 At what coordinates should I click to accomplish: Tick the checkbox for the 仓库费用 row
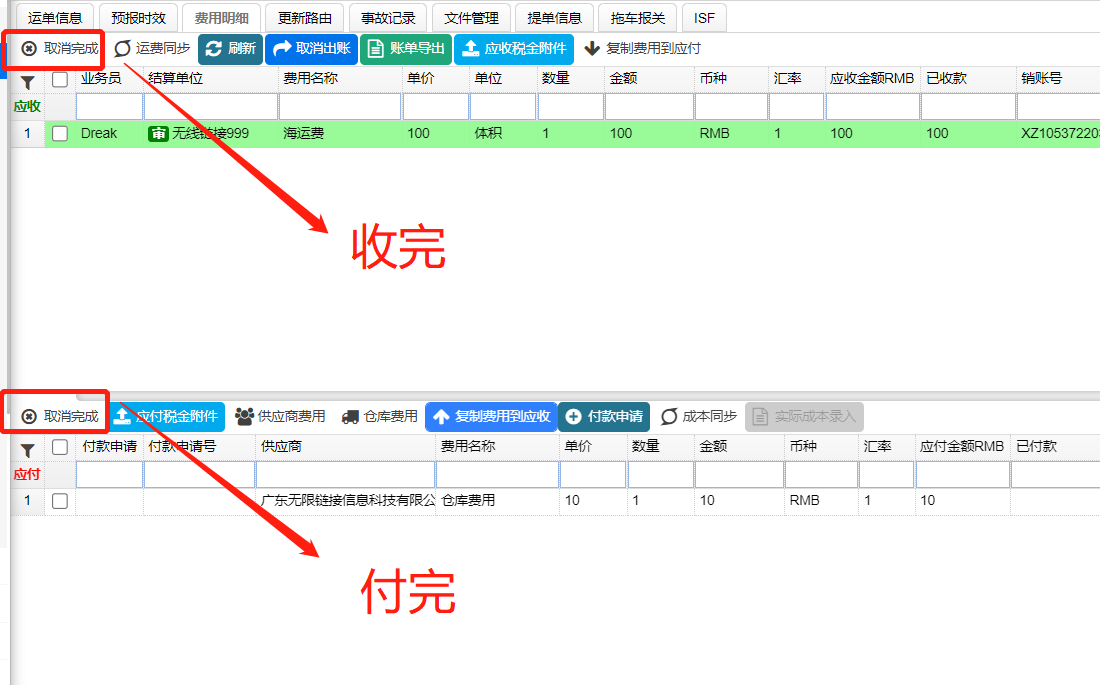pyautogui.click(x=60, y=500)
